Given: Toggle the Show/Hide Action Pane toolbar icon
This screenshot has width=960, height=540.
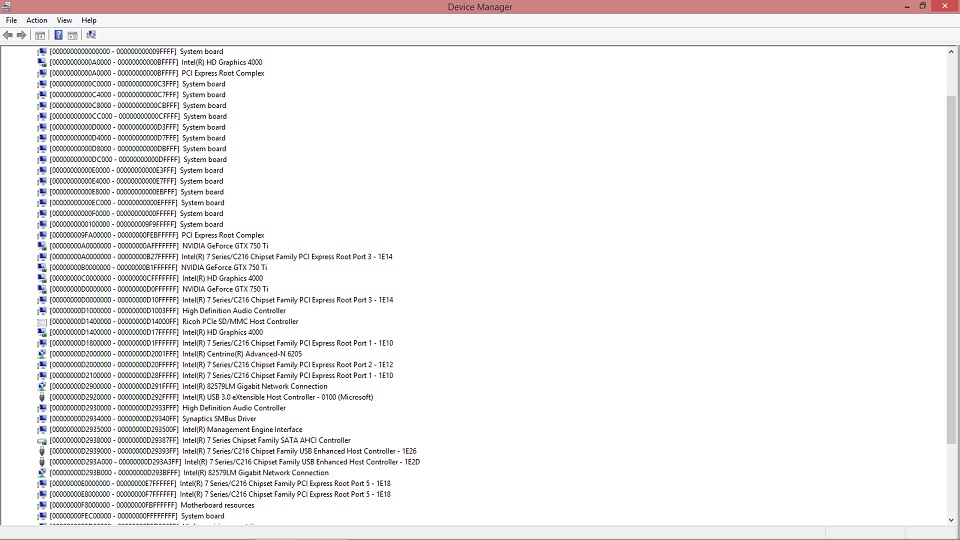Looking at the screenshot, I should 73,35.
